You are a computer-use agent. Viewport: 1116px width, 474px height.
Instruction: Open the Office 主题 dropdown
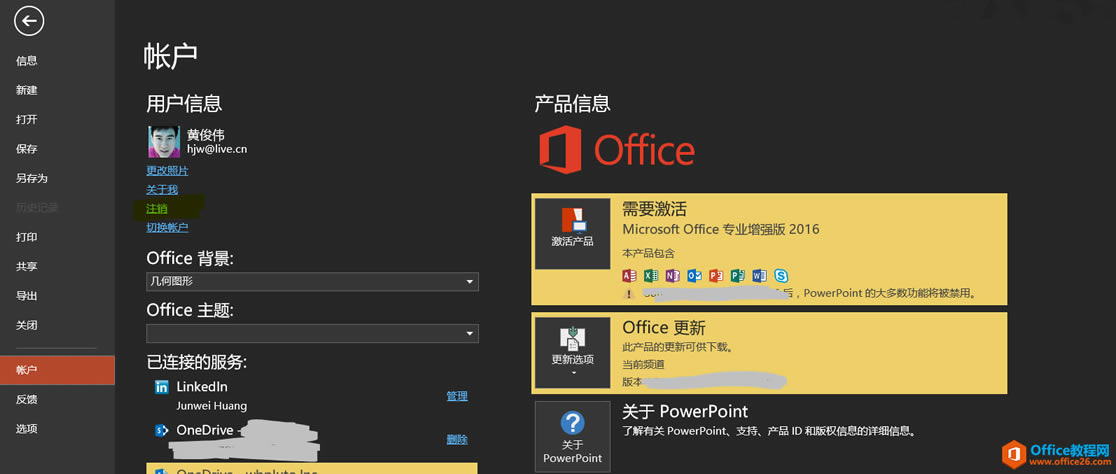point(312,333)
